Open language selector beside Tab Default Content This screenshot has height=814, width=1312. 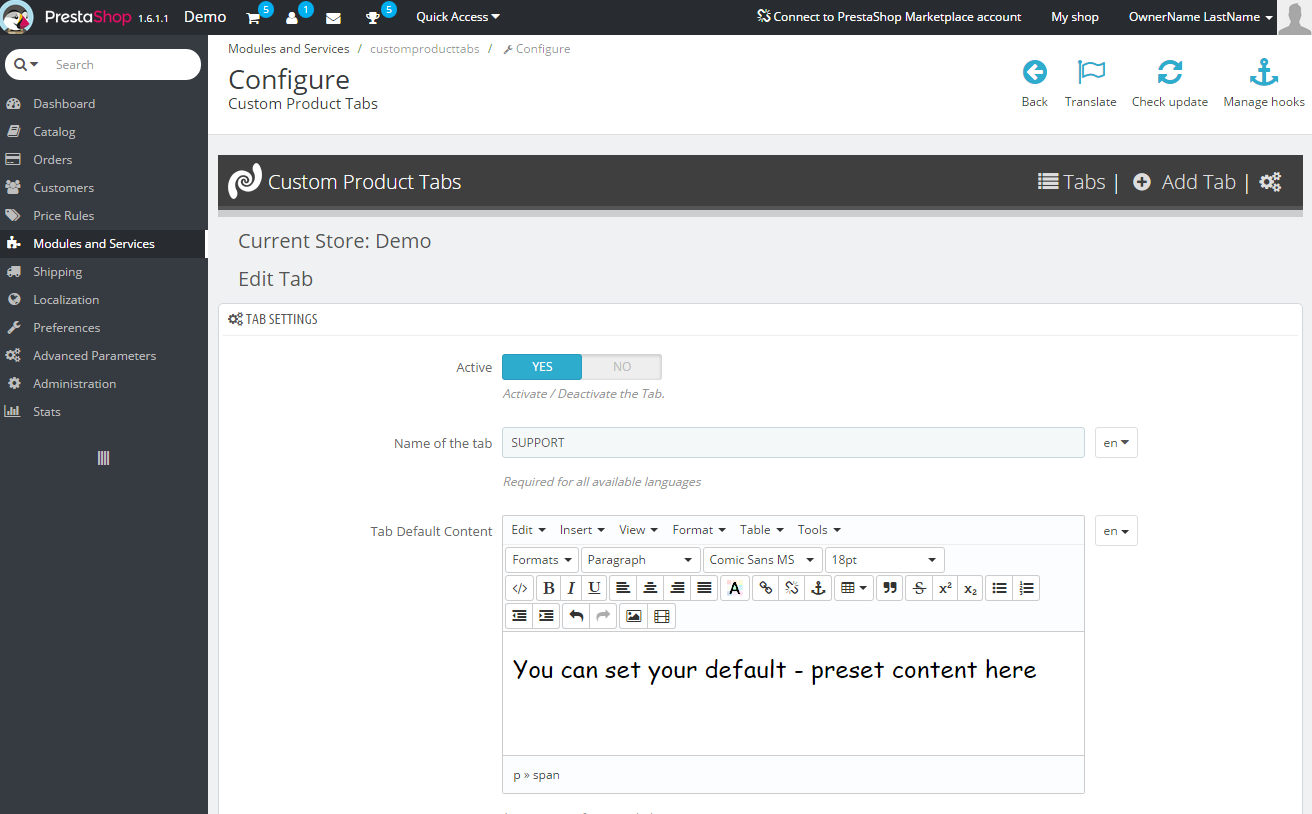point(1117,531)
